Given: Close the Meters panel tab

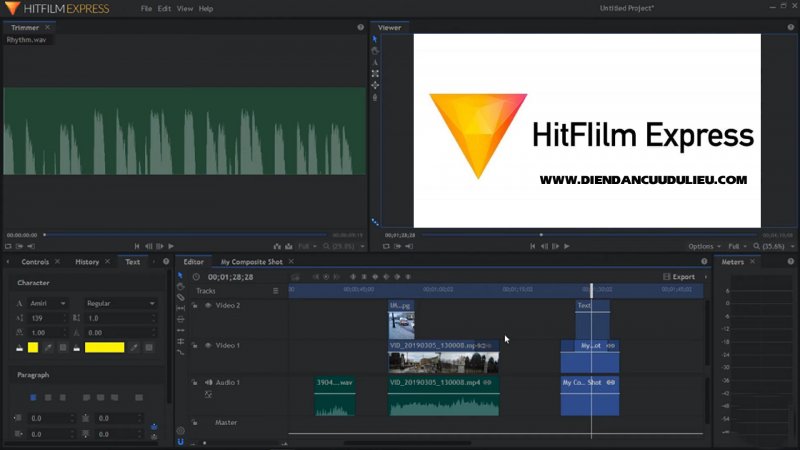Looking at the screenshot, I should 752,261.
